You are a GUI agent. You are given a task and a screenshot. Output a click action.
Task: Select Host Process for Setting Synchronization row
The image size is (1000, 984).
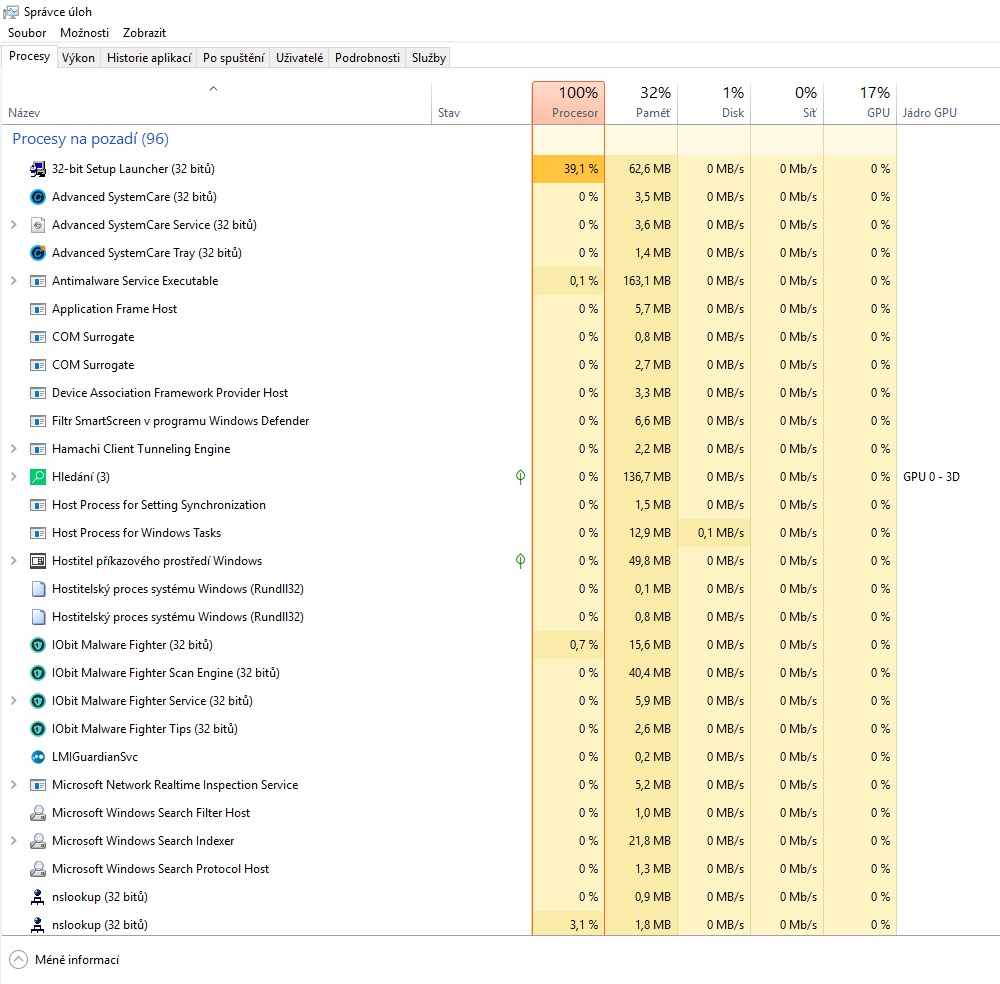click(x=500, y=505)
